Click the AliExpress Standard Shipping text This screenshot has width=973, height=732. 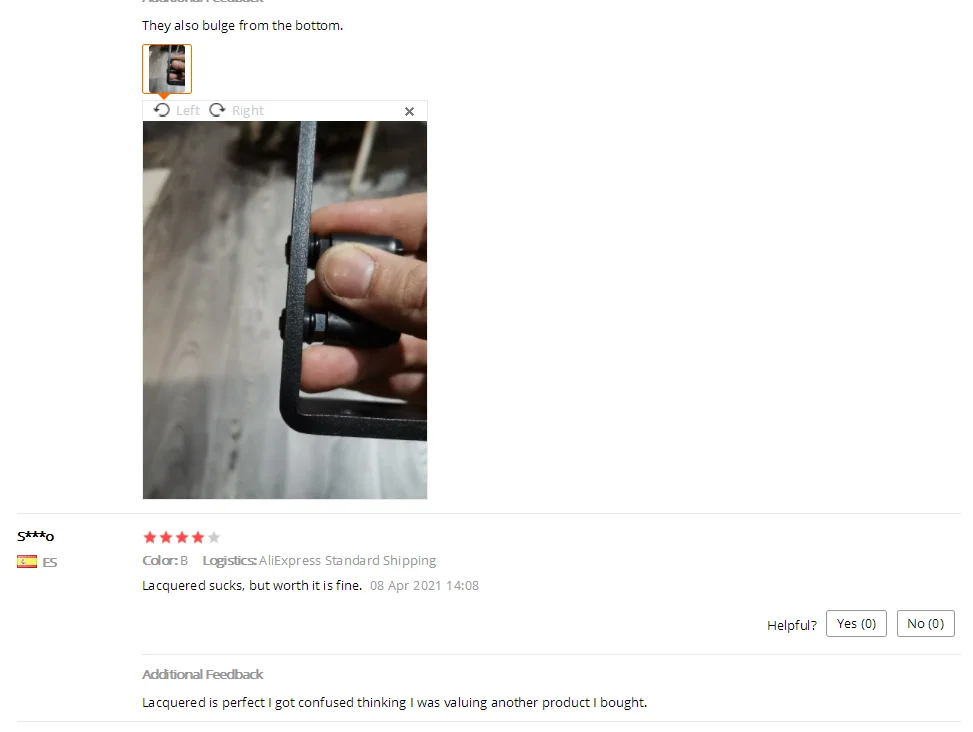pyautogui.click(x=348, y=561)
